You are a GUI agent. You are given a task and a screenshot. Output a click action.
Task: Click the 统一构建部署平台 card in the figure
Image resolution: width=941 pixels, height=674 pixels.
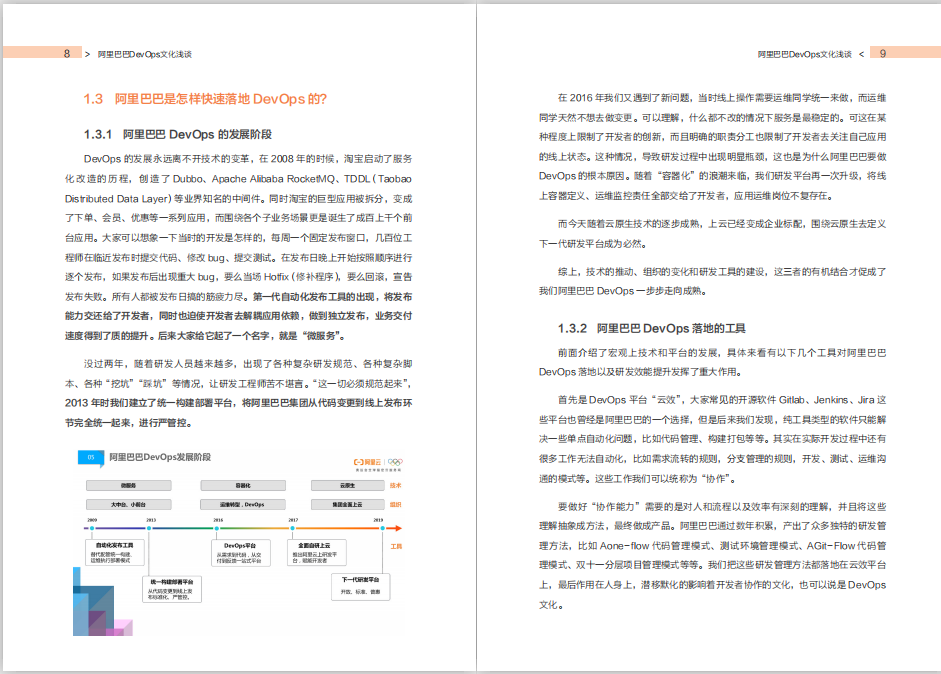tap(172, 589)
